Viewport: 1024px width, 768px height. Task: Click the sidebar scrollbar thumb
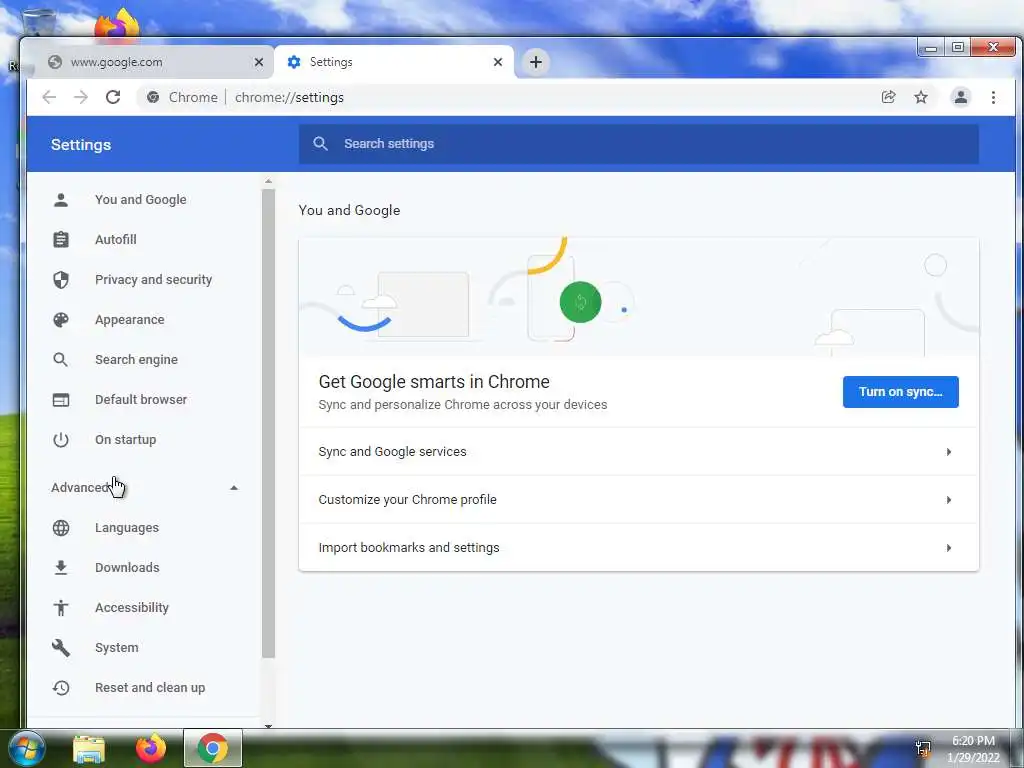[268, 423]
